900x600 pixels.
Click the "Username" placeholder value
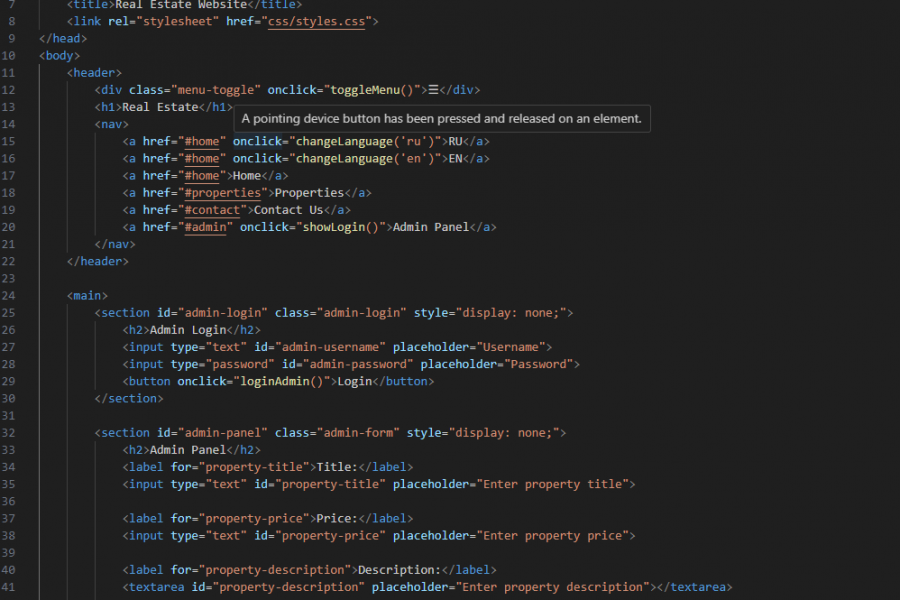tap(511, 347)
